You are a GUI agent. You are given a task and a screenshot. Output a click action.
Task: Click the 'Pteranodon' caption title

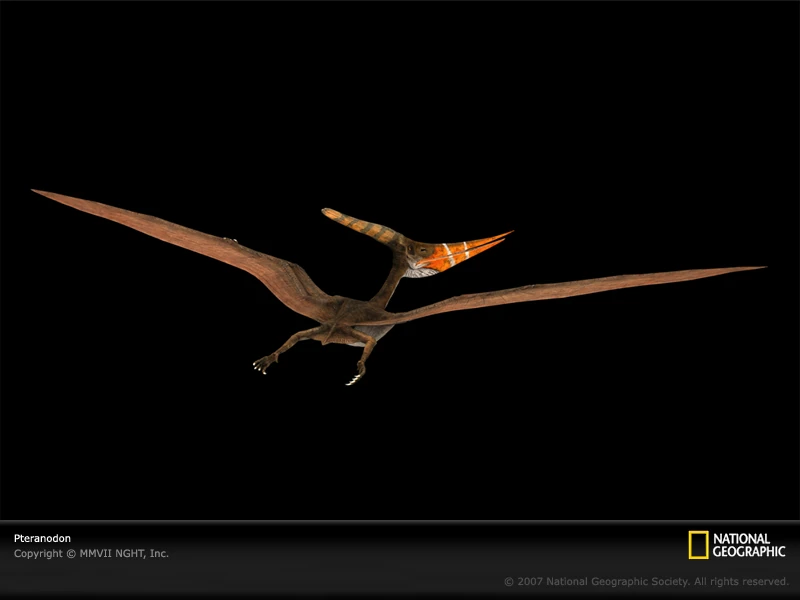coord(42,538)
